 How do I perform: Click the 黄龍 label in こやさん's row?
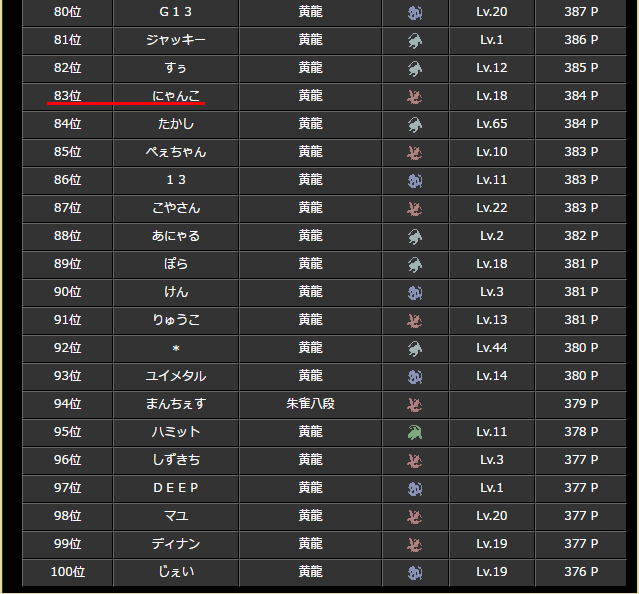(310, 208)
